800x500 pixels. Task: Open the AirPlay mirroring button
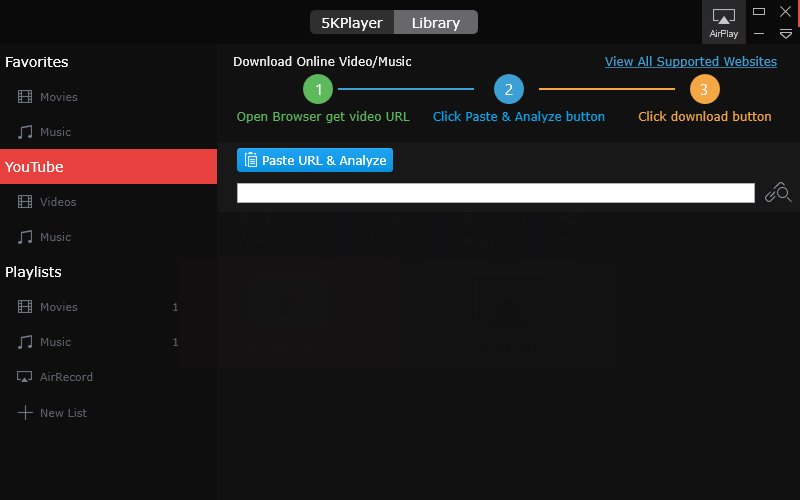[x=723, y=22]
